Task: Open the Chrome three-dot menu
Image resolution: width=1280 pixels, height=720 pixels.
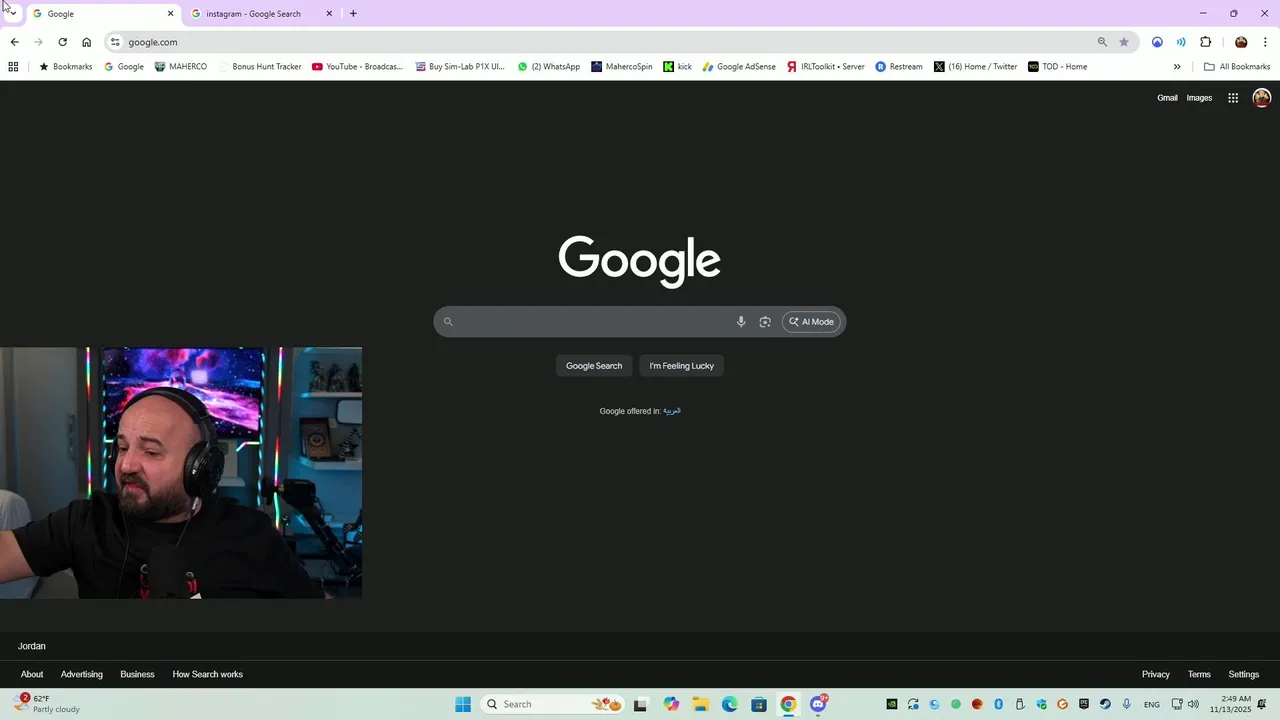Action: tap(1265, 42)
